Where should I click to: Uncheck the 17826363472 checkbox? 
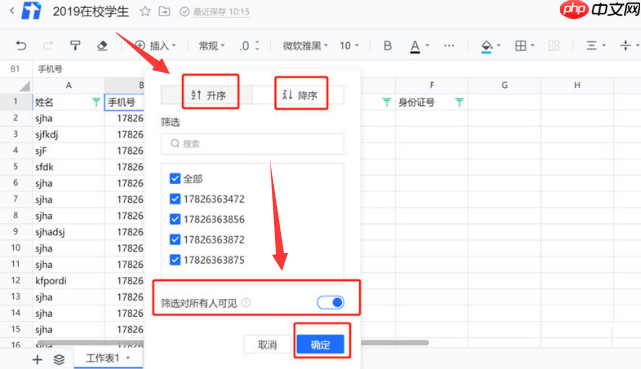point(175,199)
